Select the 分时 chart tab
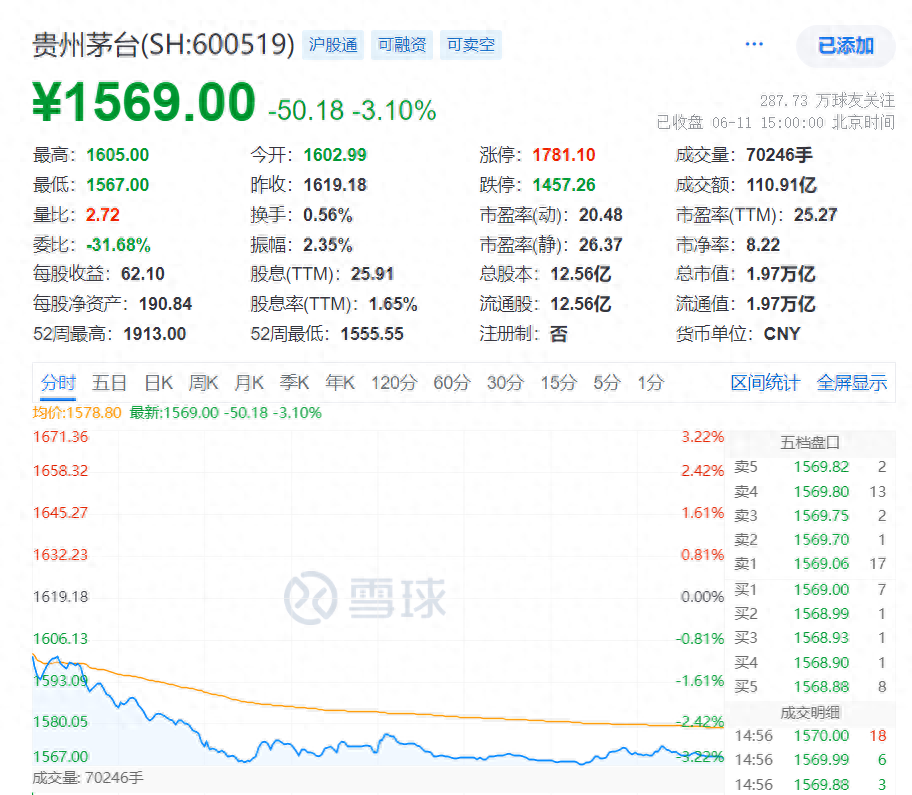 click(58, 383)
